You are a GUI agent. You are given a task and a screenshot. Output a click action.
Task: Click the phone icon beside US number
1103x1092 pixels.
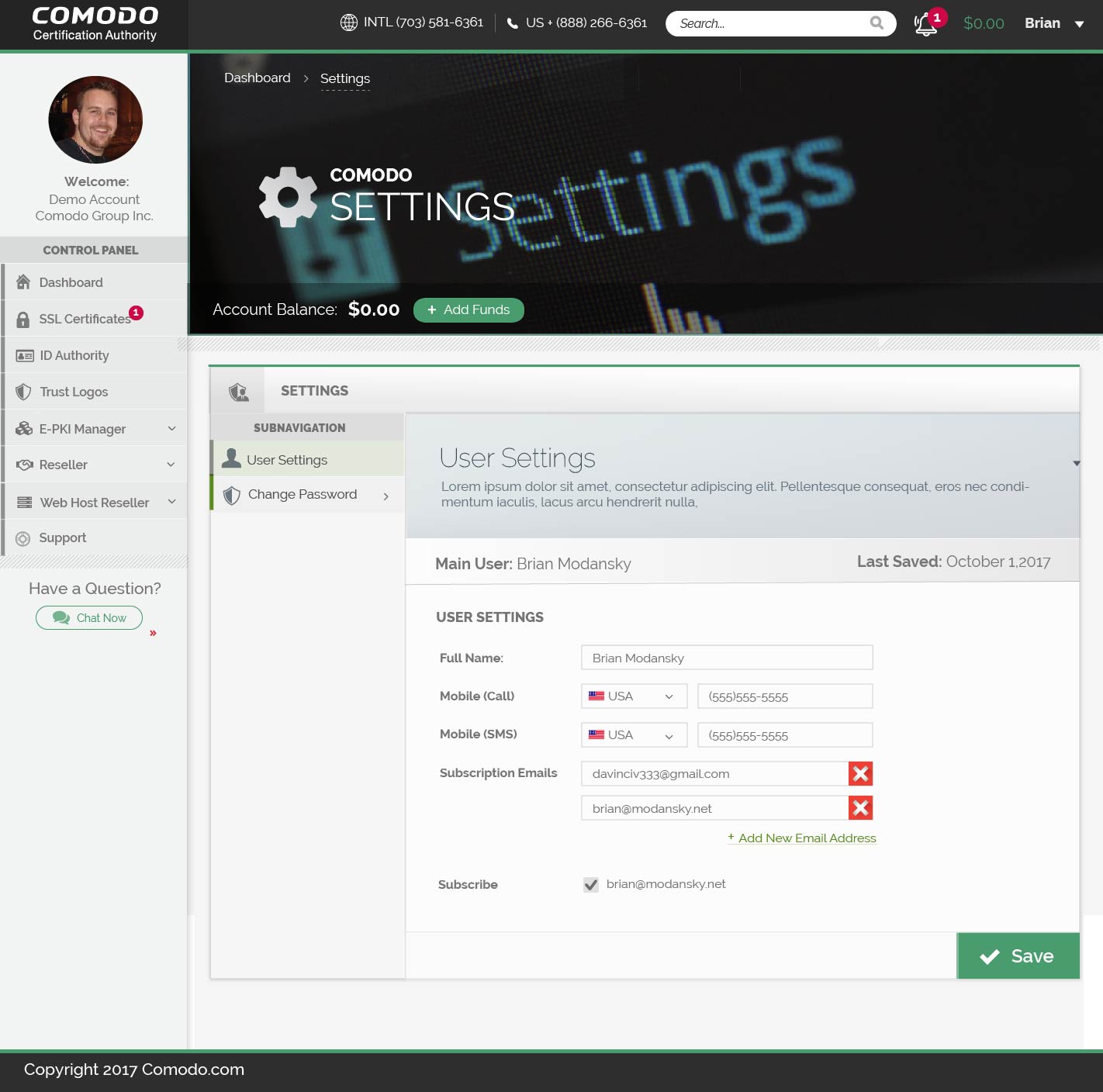click(513, 23)
